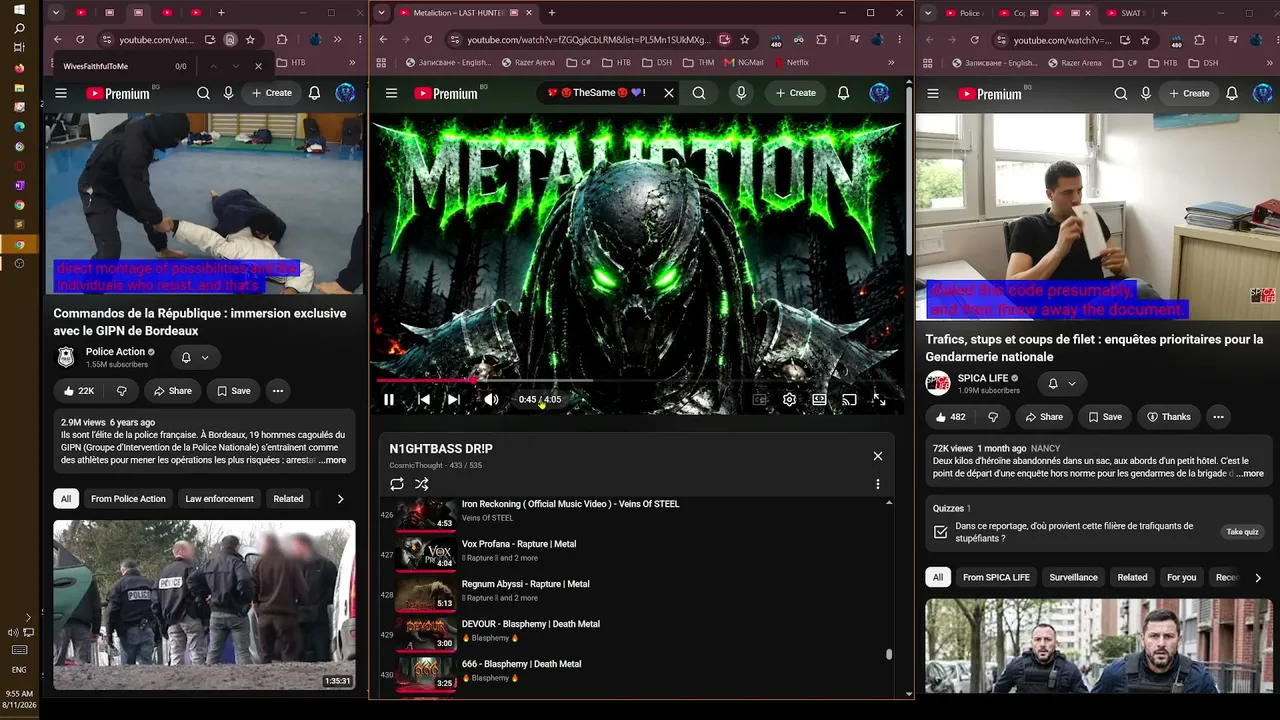This screenshot has width=1280, height=720.
Task: Close the find bar in left window
Action: [258, 66]
